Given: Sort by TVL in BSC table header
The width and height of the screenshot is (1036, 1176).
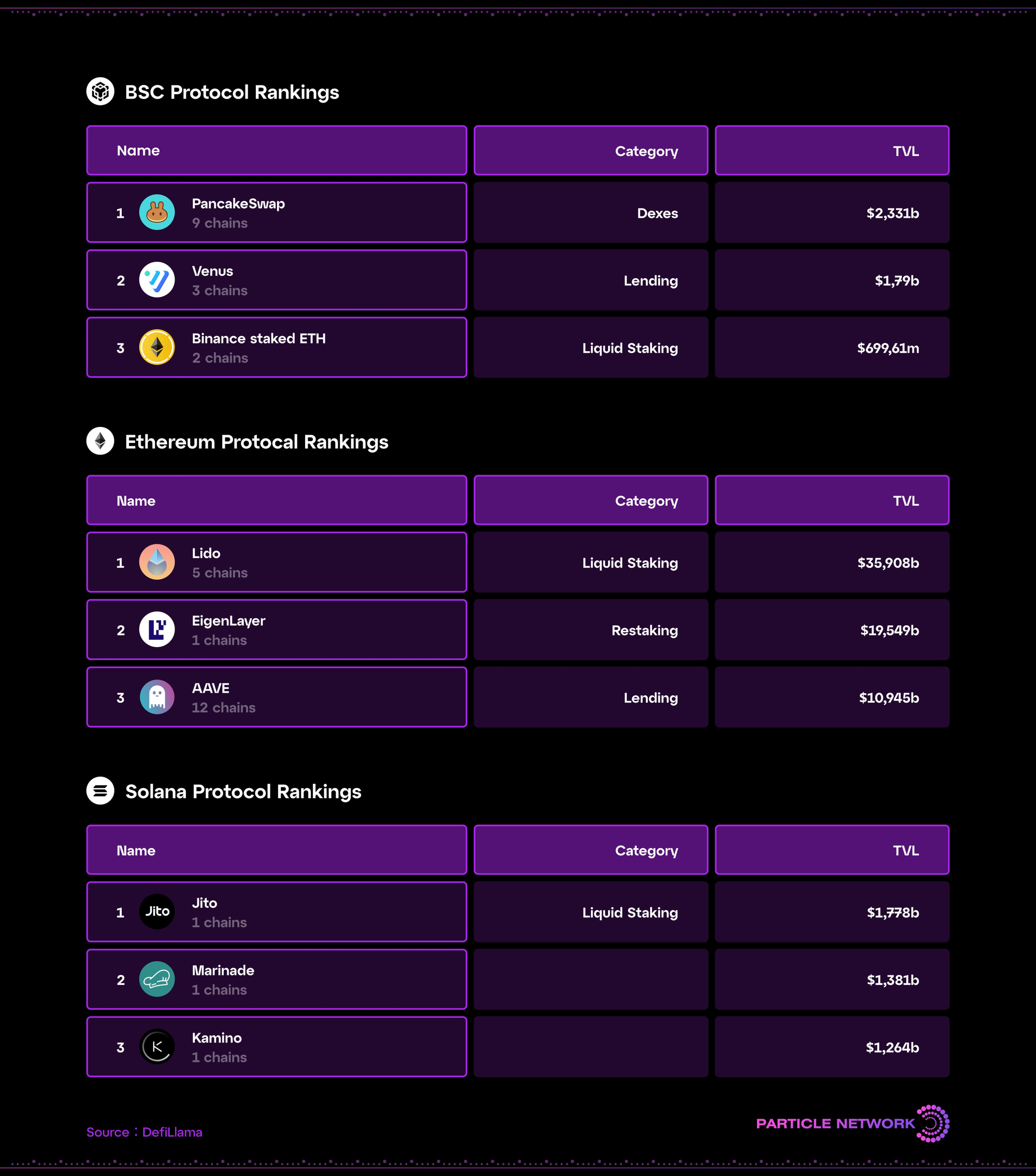Looking at the screenshot, I should point(832,150).
